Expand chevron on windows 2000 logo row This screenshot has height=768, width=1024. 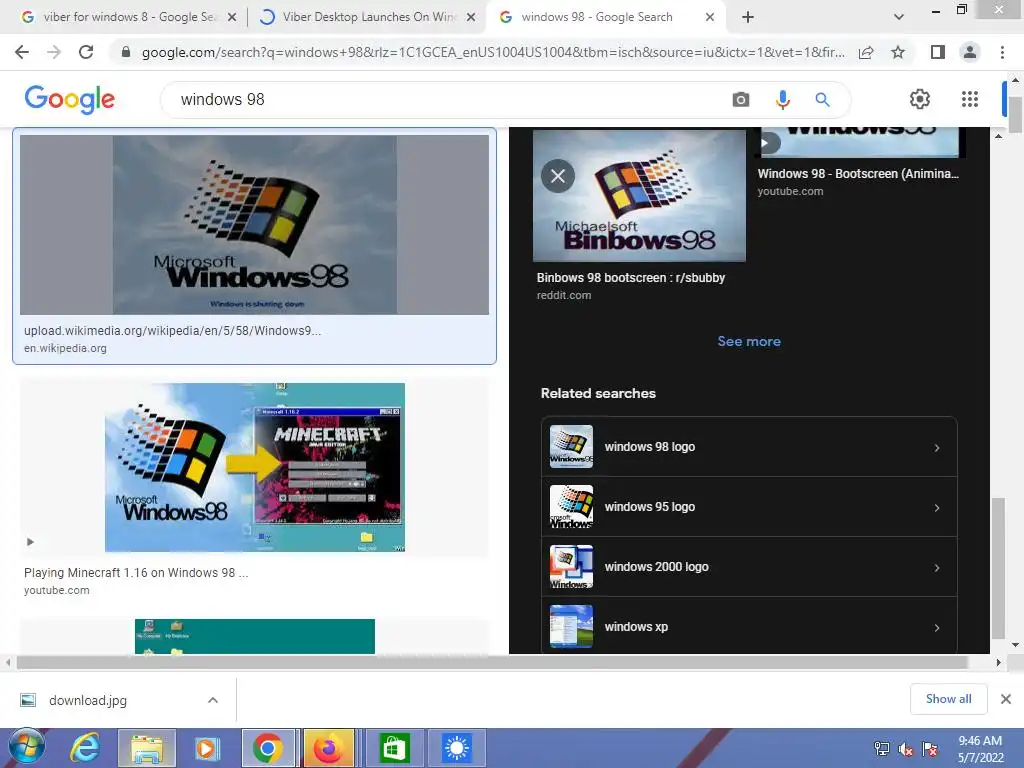(936, 568)
